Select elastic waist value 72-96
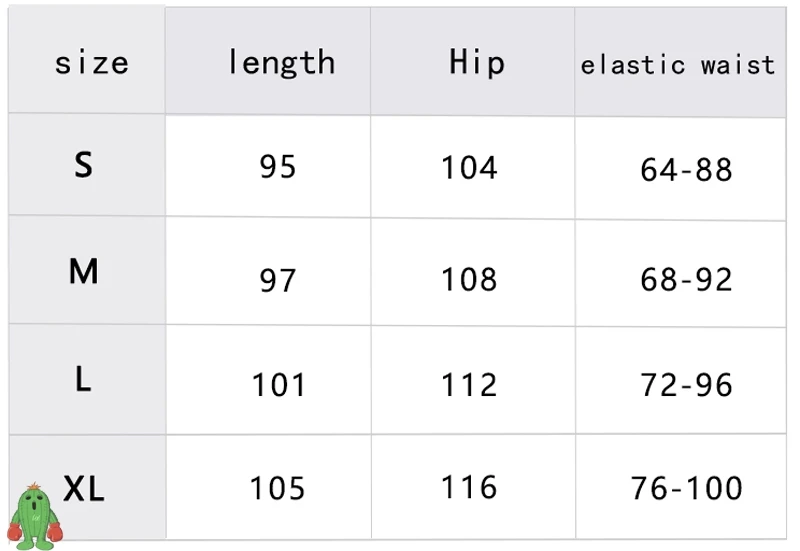Viewport: 800px width, 551px height. pyautogui.click(x=686, y=384)
